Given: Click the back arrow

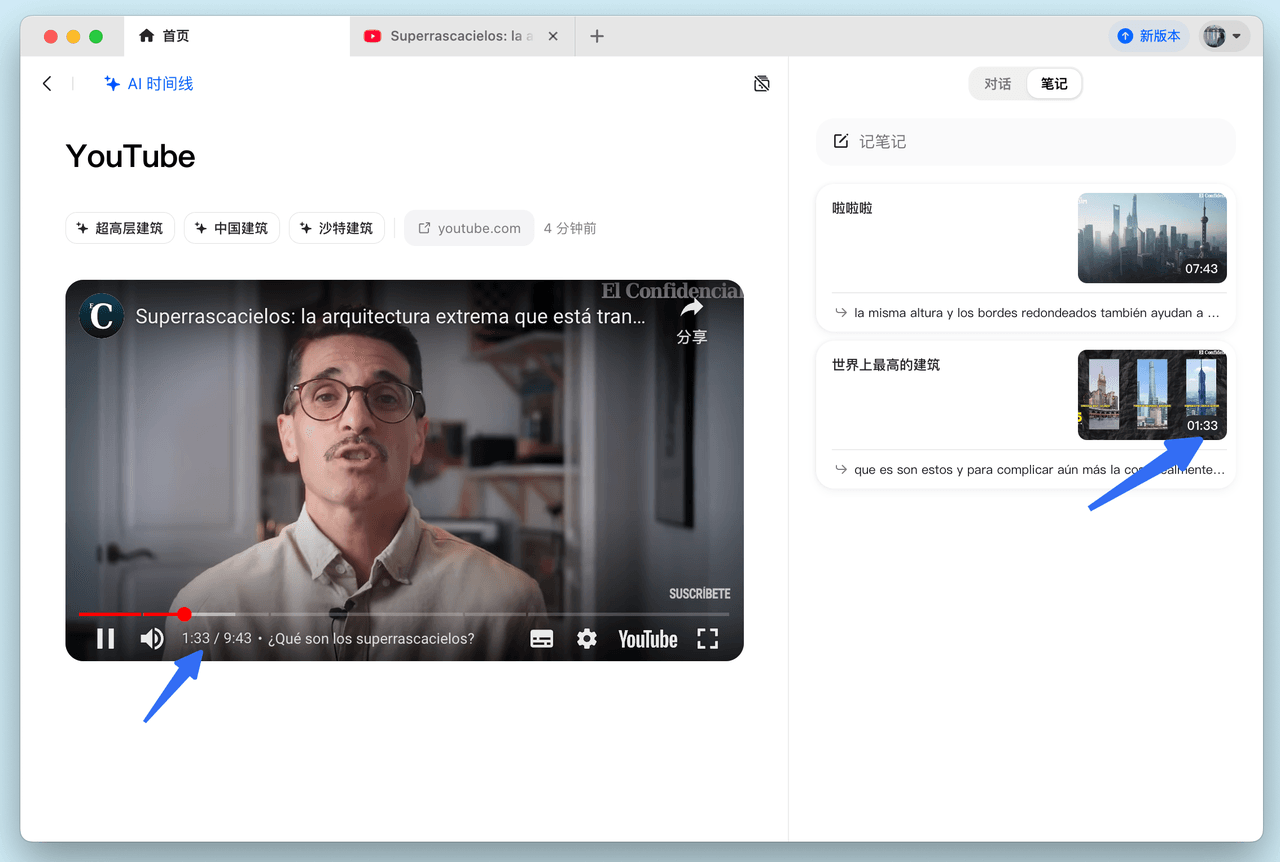Looking at the screenshot, I should point(47,84).
